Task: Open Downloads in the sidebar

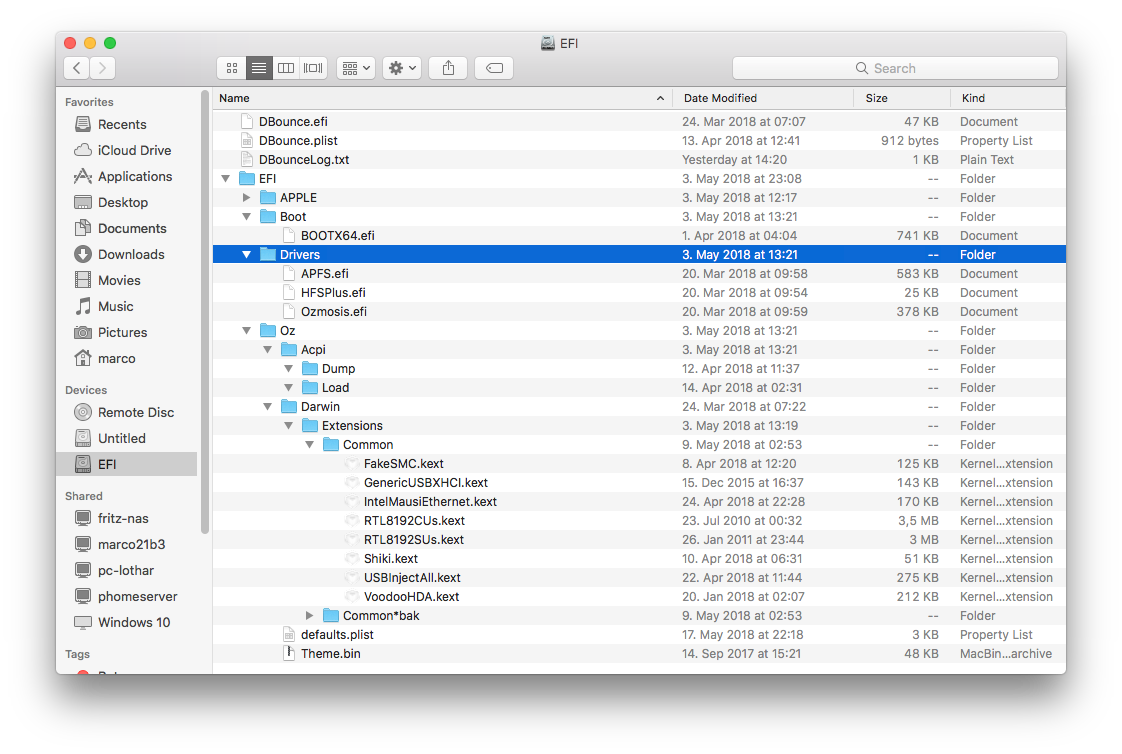Action: coord(119,254)
